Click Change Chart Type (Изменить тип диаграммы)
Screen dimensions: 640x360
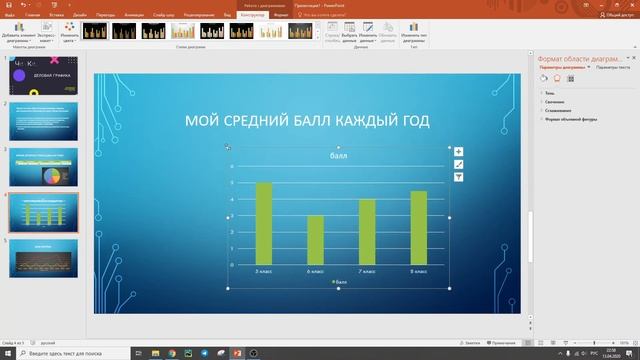tap(414, 33)
